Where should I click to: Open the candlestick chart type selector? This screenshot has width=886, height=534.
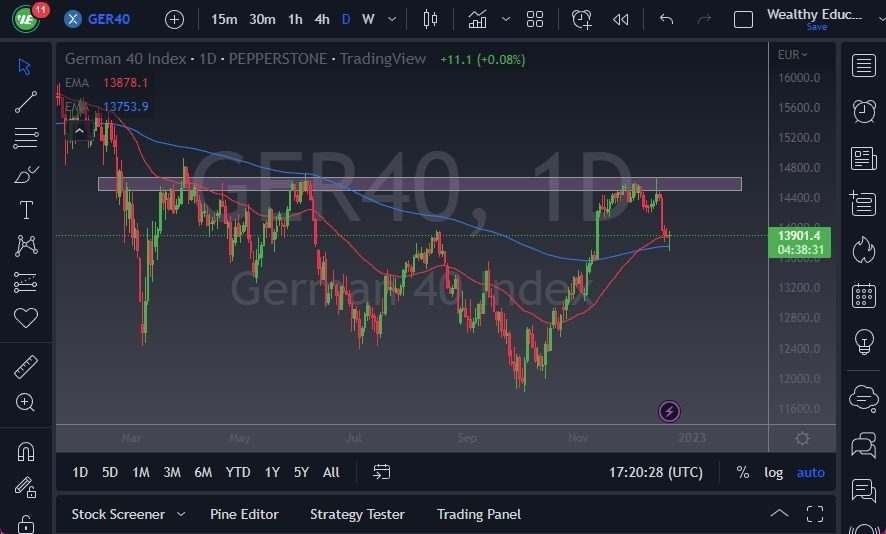(430, 20)
